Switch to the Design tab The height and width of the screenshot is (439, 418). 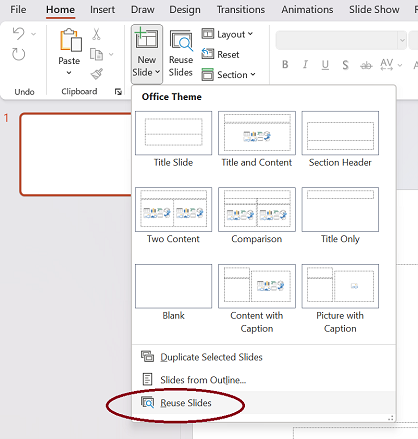(x=185, y=10)
